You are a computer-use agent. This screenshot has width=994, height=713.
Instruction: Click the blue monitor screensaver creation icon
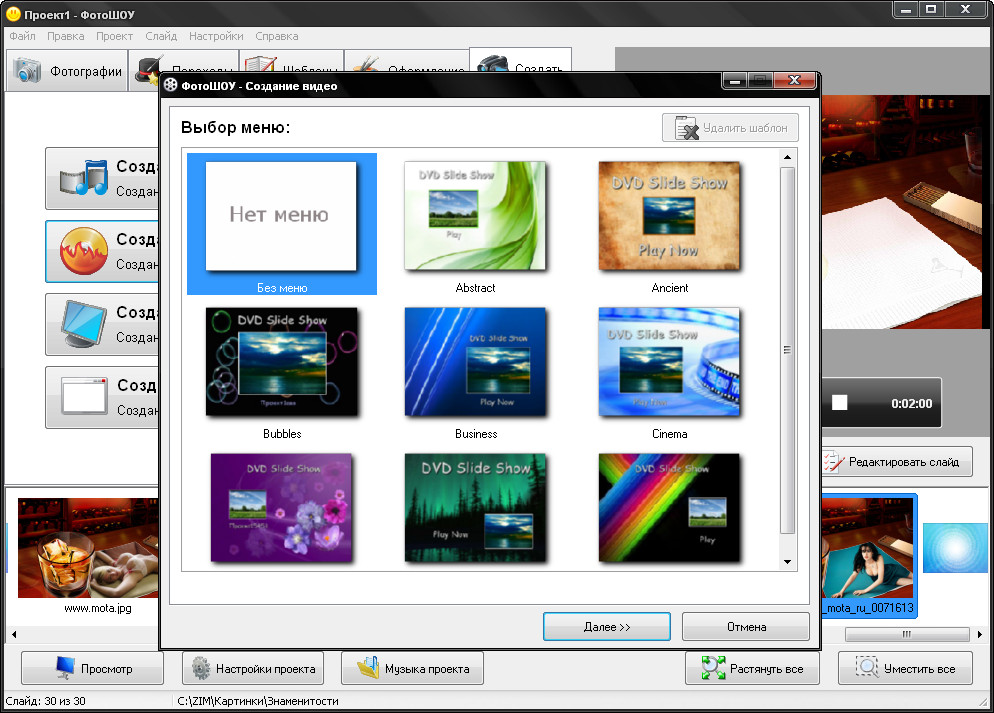click(x=84, y=324)
